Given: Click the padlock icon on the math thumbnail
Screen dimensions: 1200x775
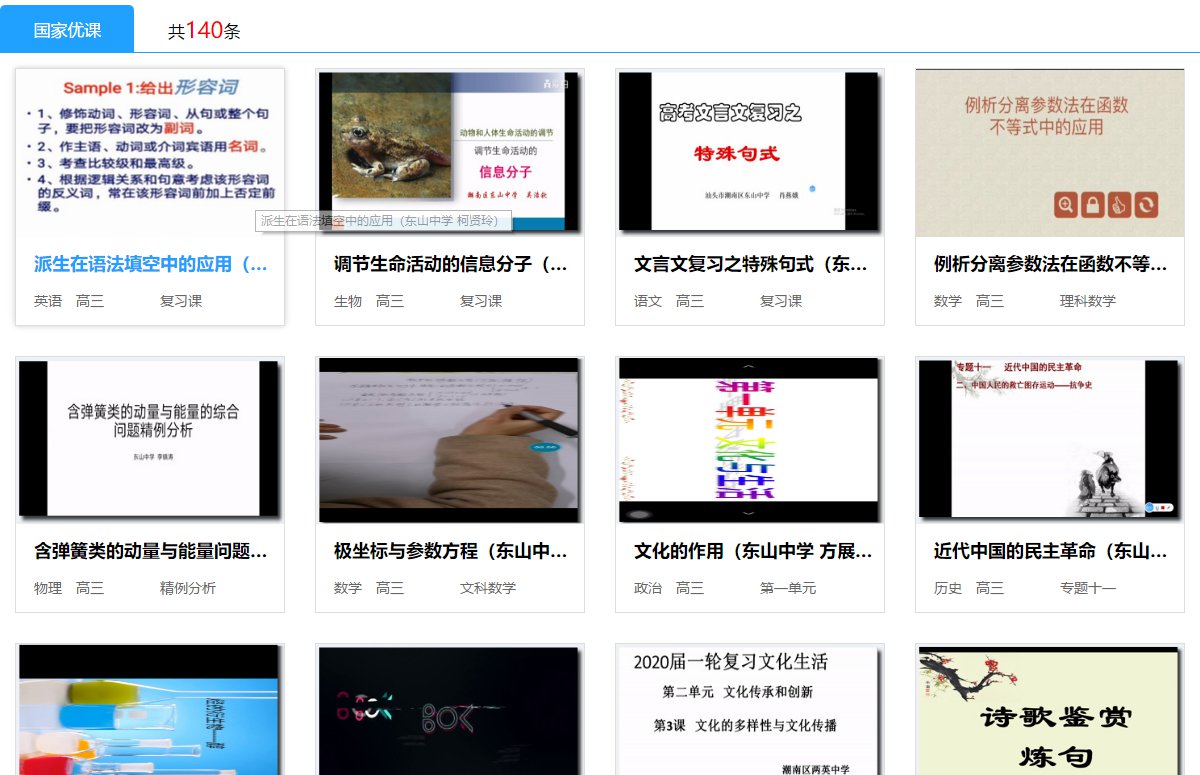Looking at the screenshot, I should pos(1093,205).
